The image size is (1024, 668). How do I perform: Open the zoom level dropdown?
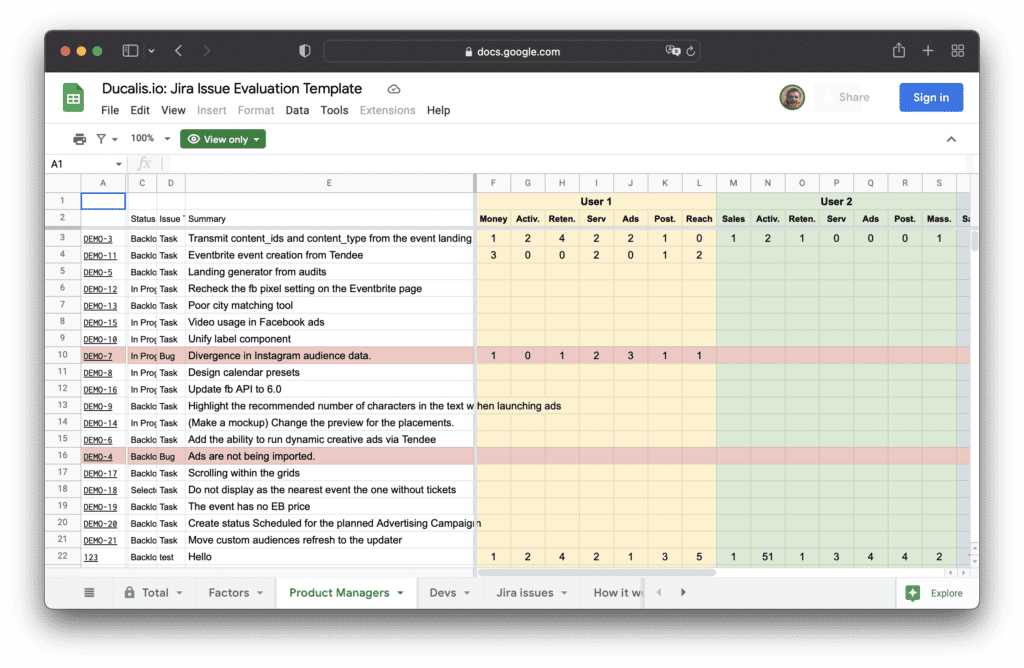click(147, 138)
